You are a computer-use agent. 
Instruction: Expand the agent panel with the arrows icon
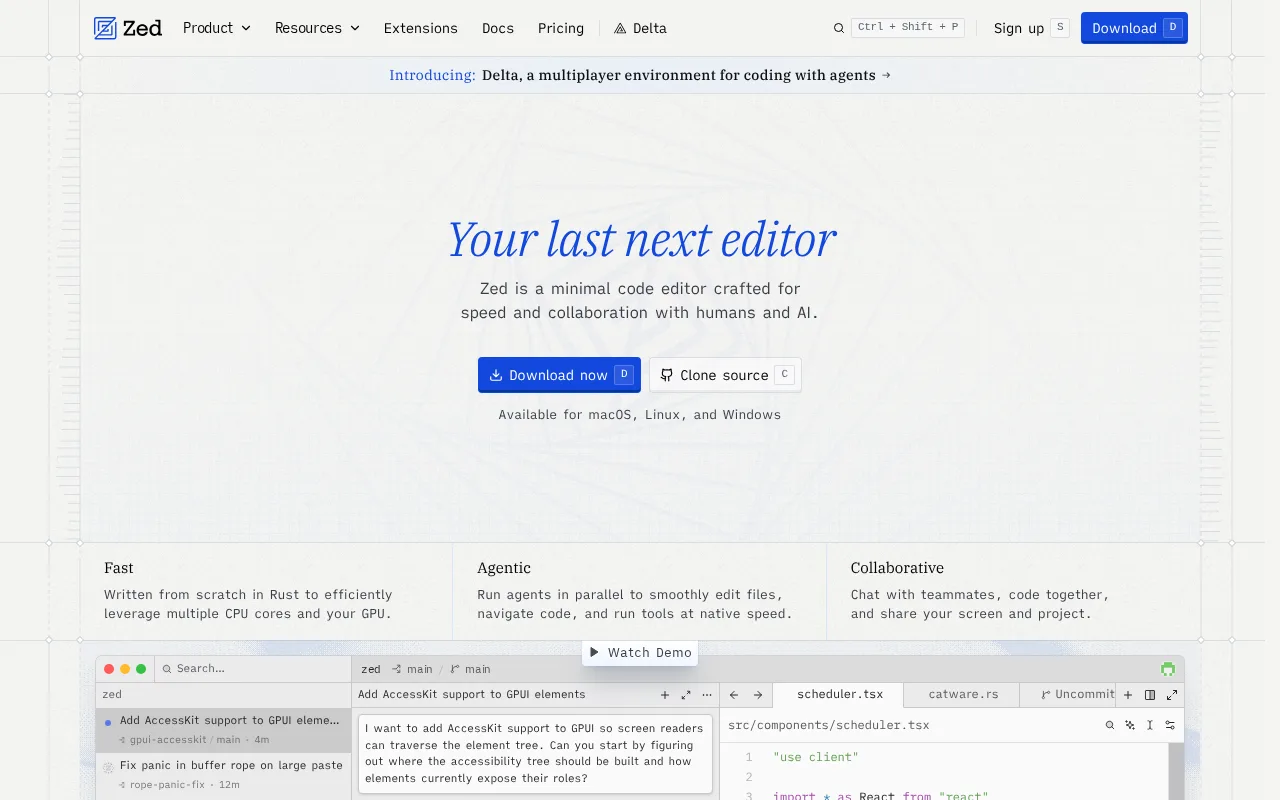coord(686,695)
